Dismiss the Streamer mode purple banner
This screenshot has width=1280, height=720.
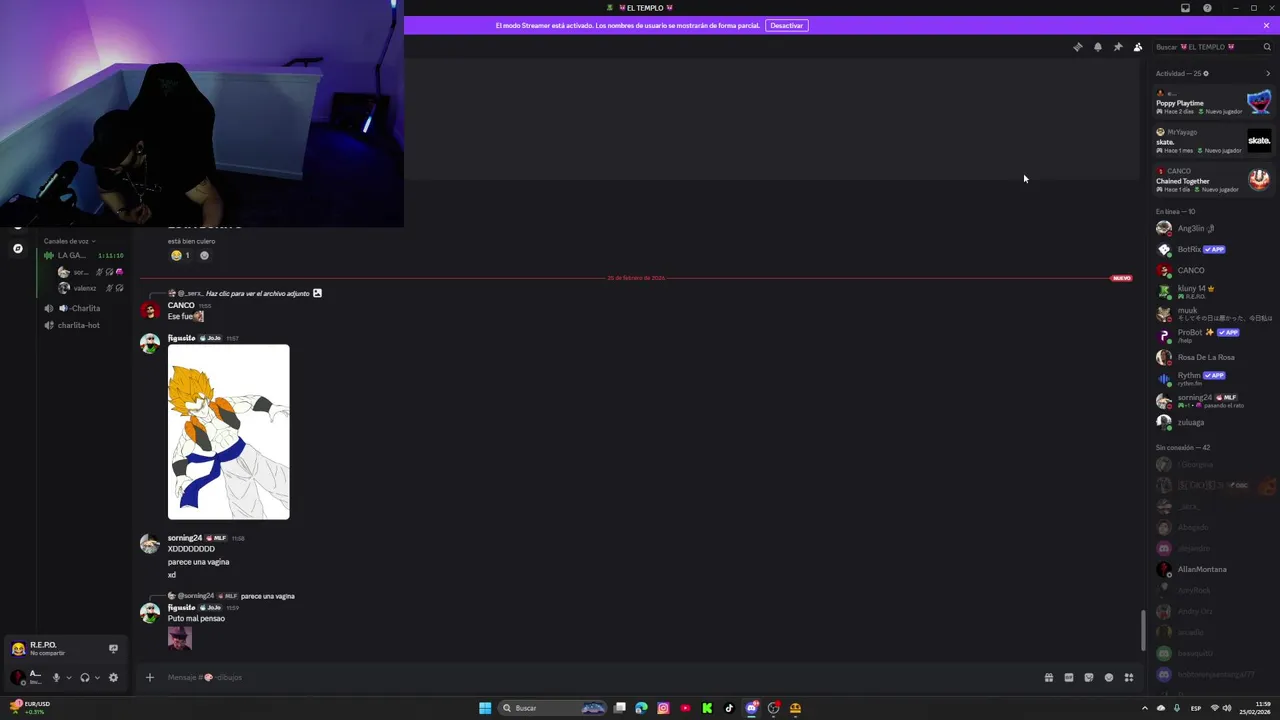1266,25
